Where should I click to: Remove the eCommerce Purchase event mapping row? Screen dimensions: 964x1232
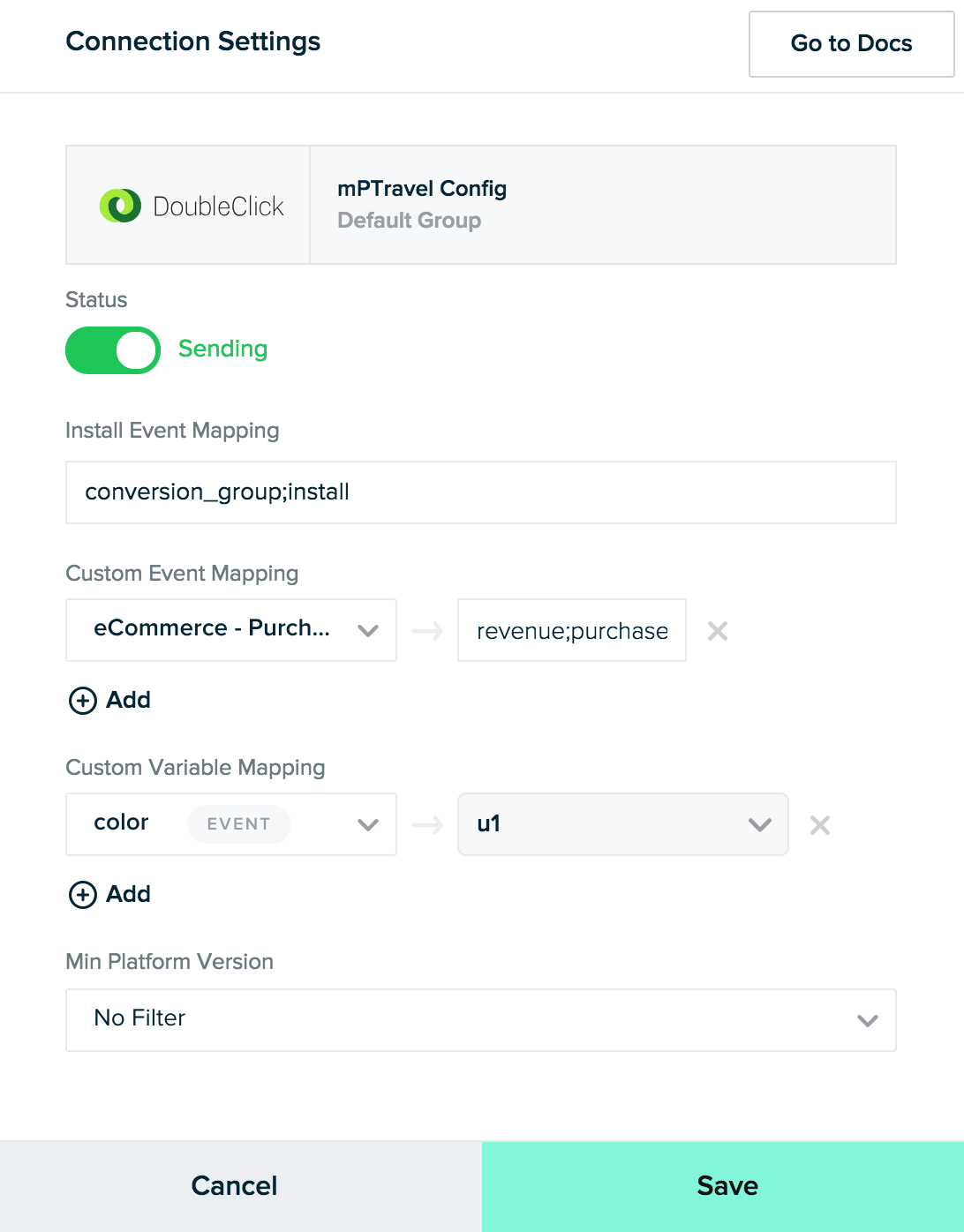point(718,631)
